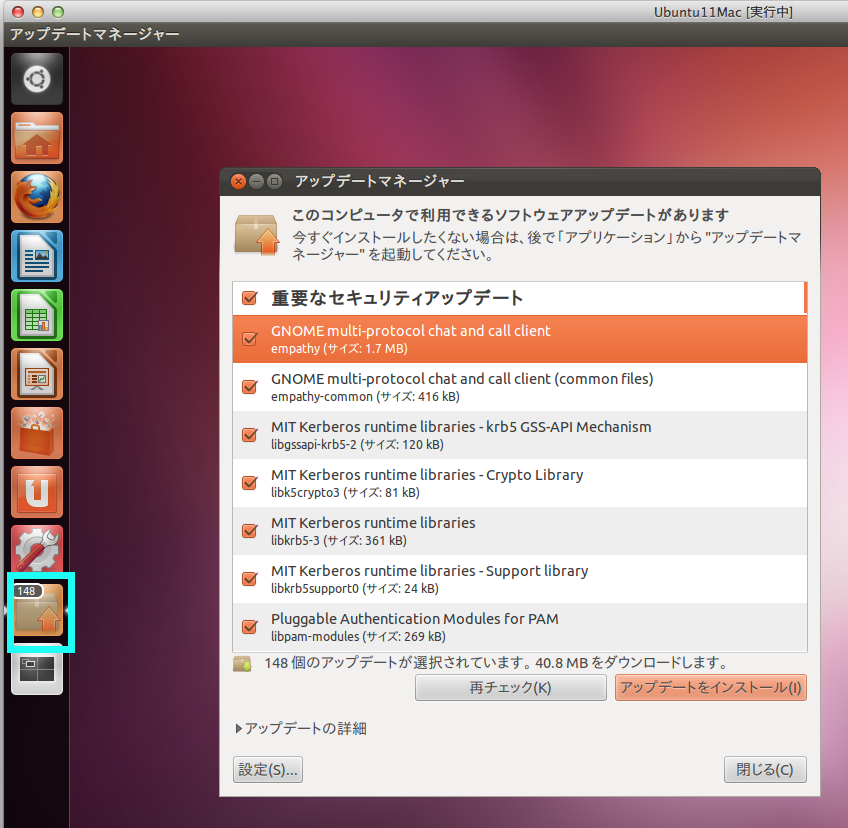Screen dimensions: 848x828
Task: Uncheck the libkrb5support0 checkbox
Action: click(250, 579)
